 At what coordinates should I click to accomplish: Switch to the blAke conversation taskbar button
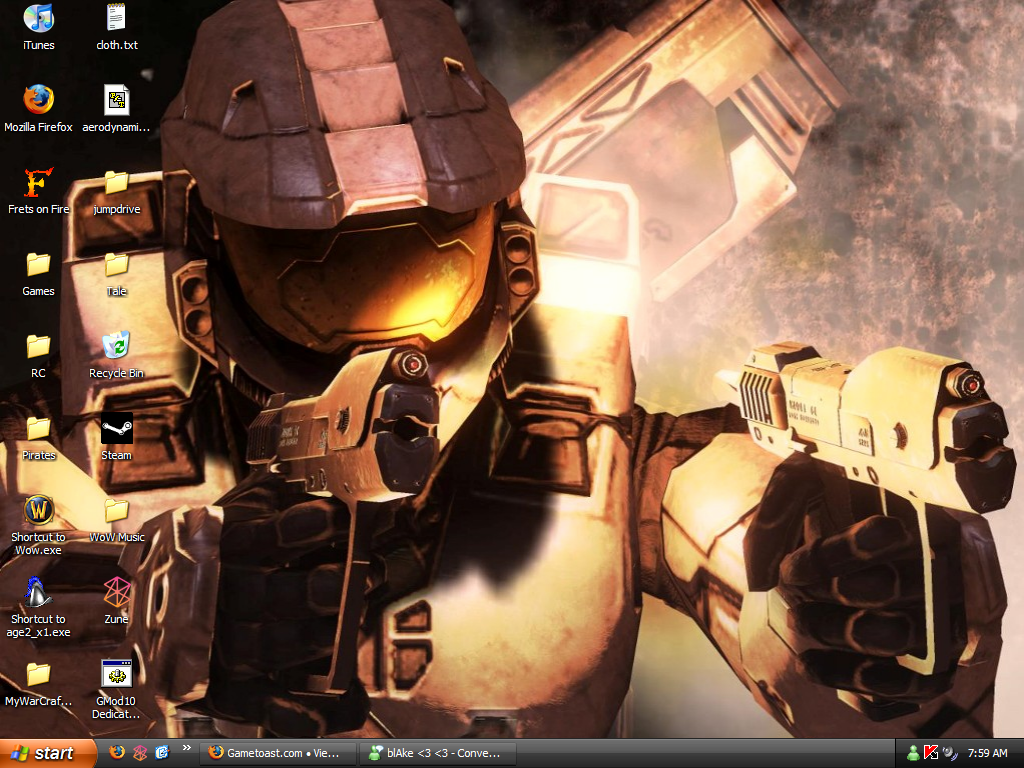(438, 753)
